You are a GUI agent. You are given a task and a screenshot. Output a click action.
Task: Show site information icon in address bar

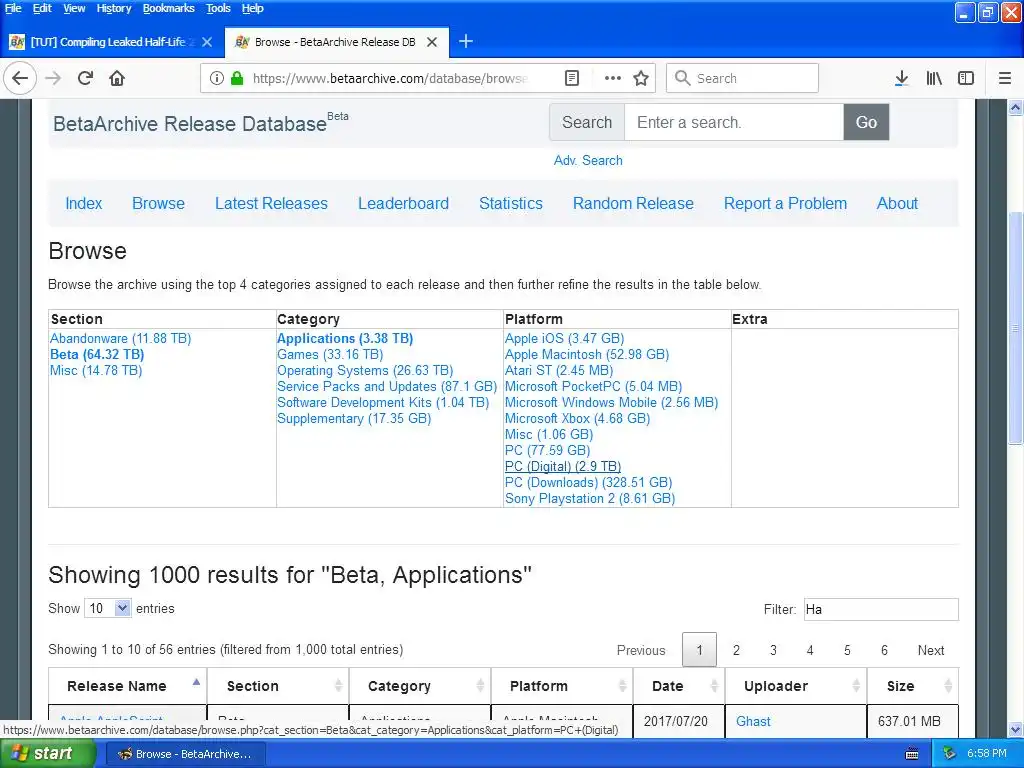[x=216, y=78]
